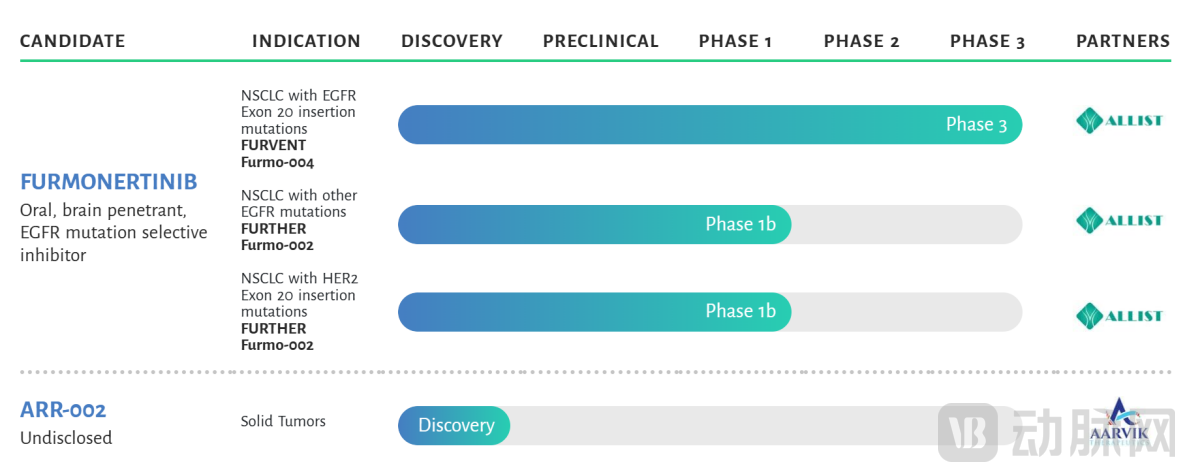
Task: Click Phase 1b bar for other EGFR mutations
Action: click(595, 224)
